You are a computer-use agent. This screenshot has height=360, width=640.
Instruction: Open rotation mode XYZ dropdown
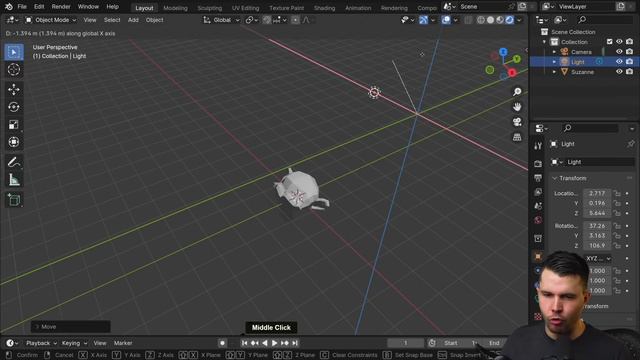pos(598,259)
